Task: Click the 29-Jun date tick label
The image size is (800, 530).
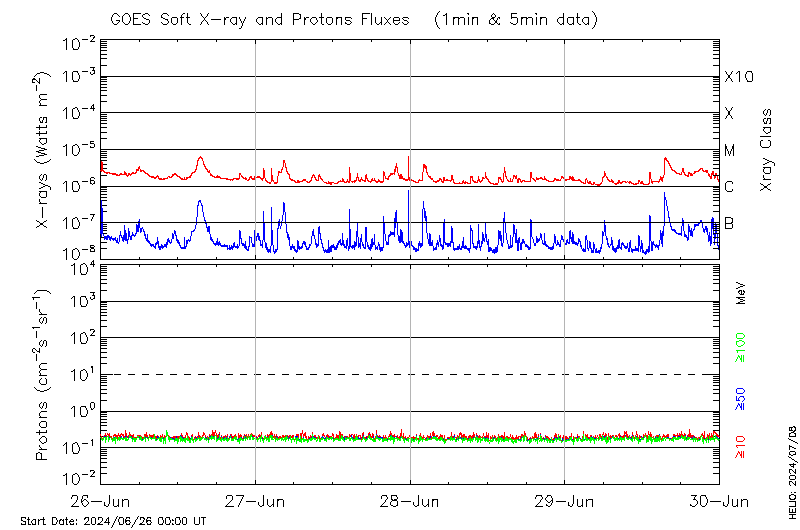Action: pos(565,501)
